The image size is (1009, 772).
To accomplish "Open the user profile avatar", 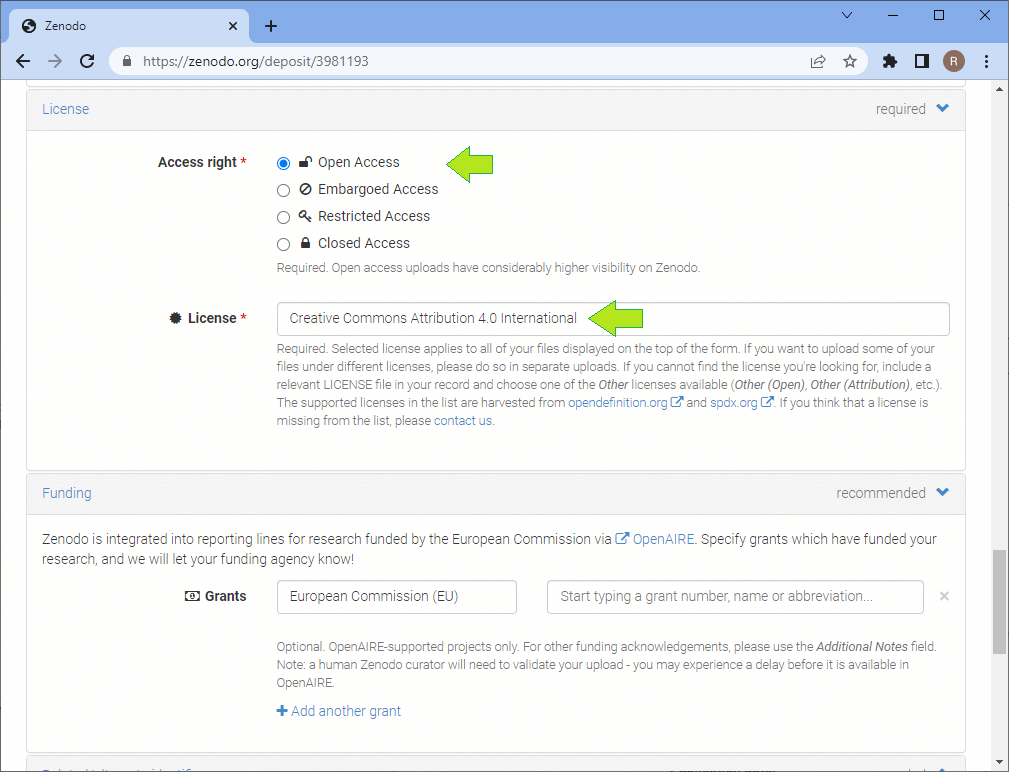I will (954, 61).
